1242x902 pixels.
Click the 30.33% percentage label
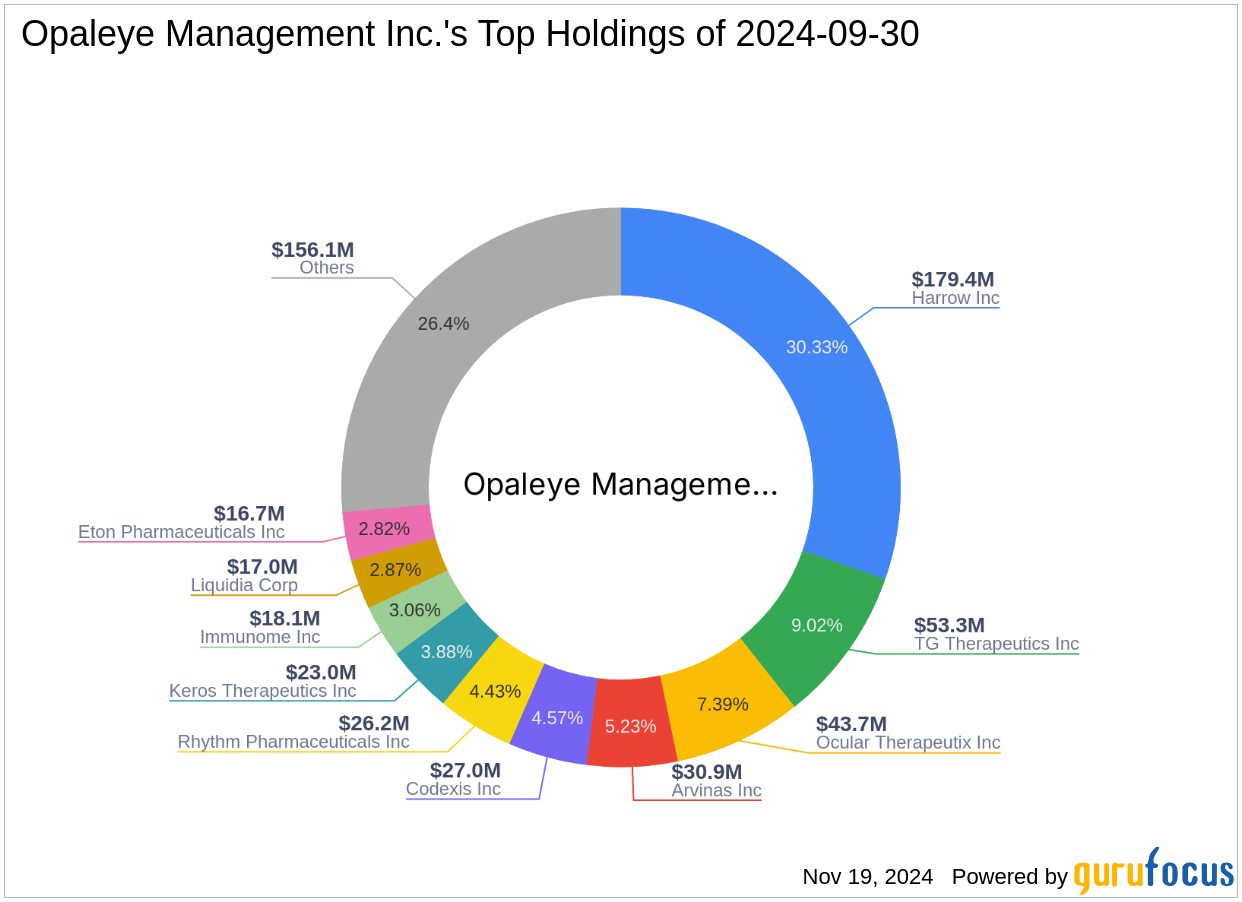[816, 348]
